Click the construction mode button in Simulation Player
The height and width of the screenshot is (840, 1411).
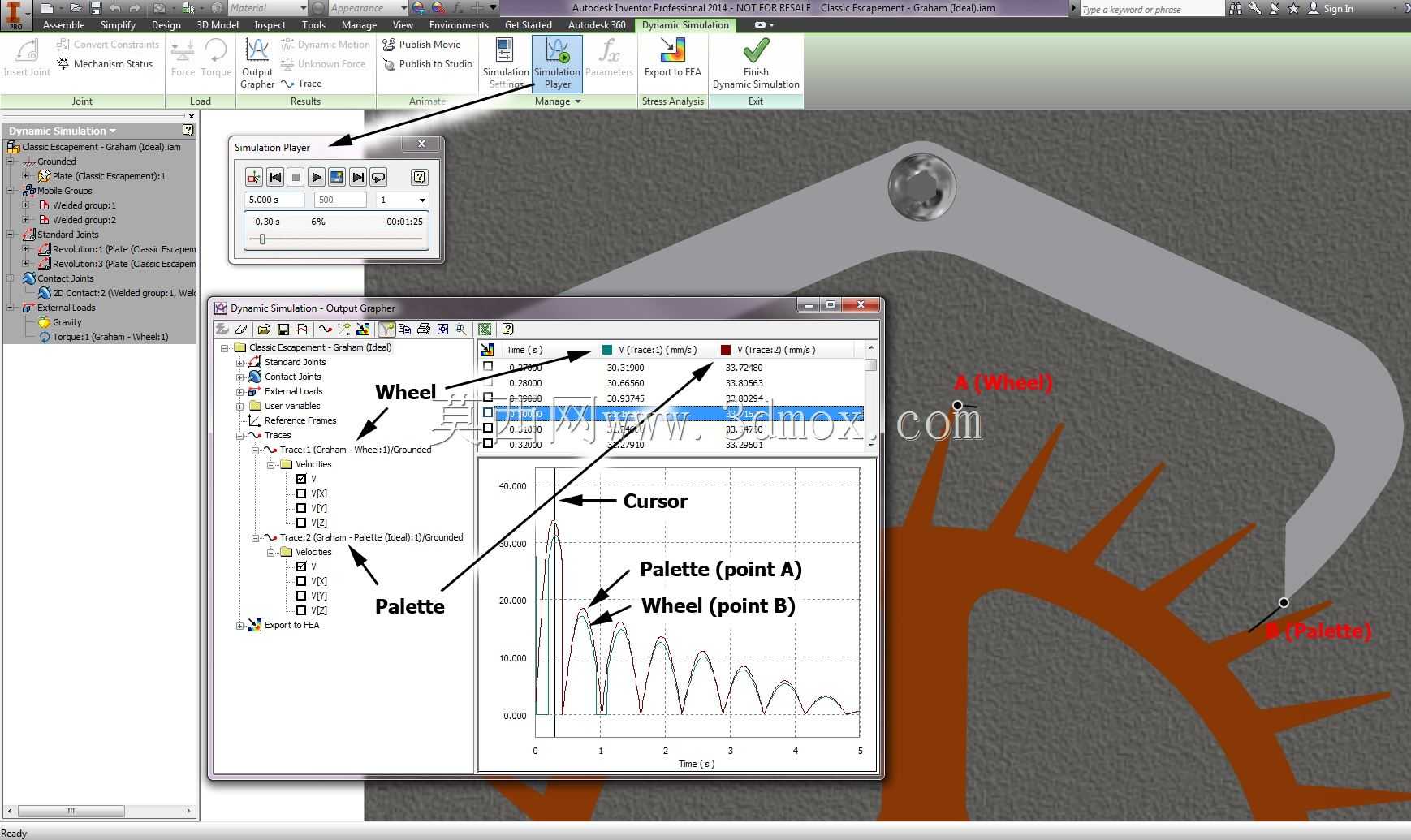pos(254,177)
